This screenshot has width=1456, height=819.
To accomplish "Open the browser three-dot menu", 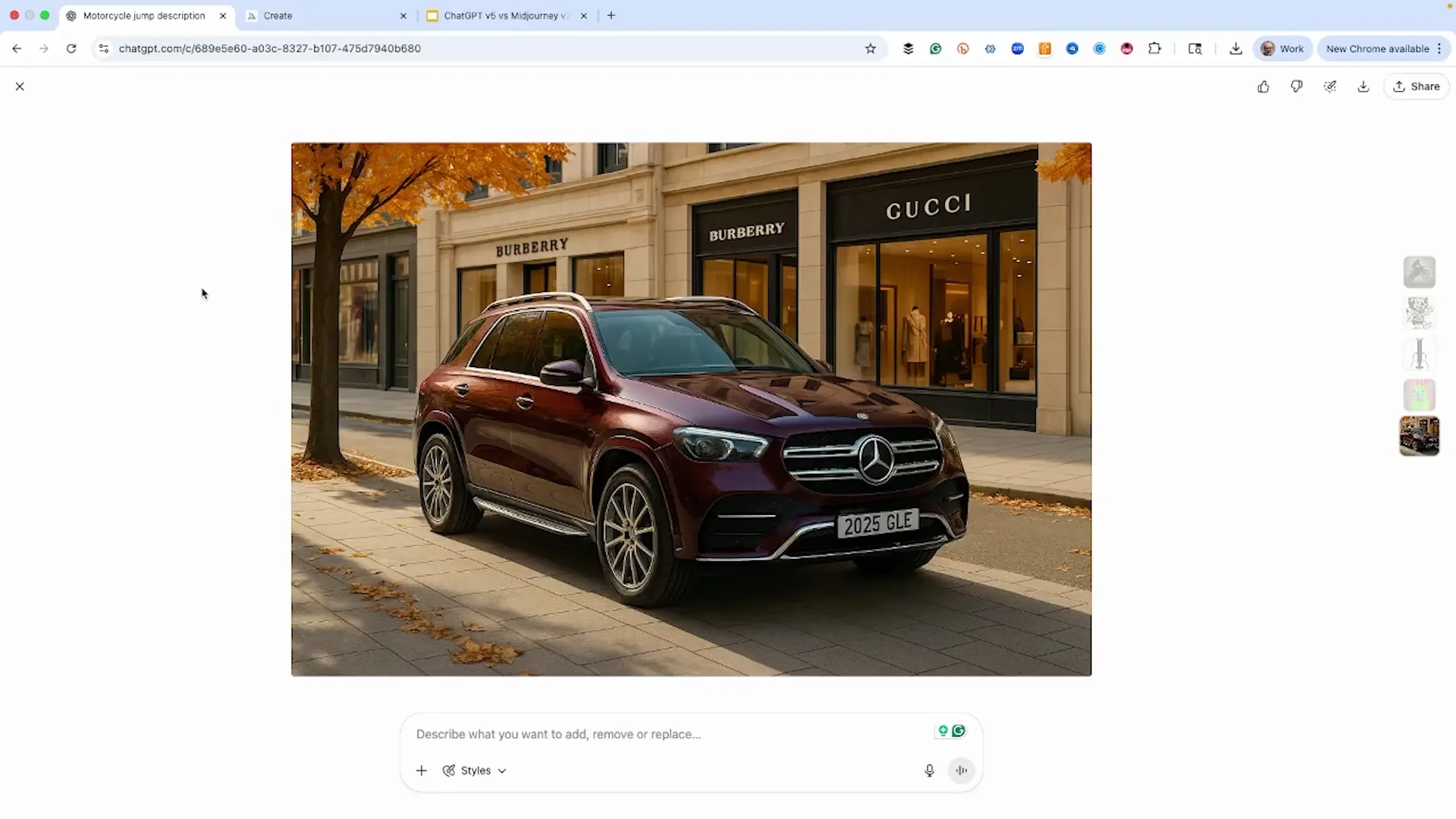I will [x=1440, y=49].
